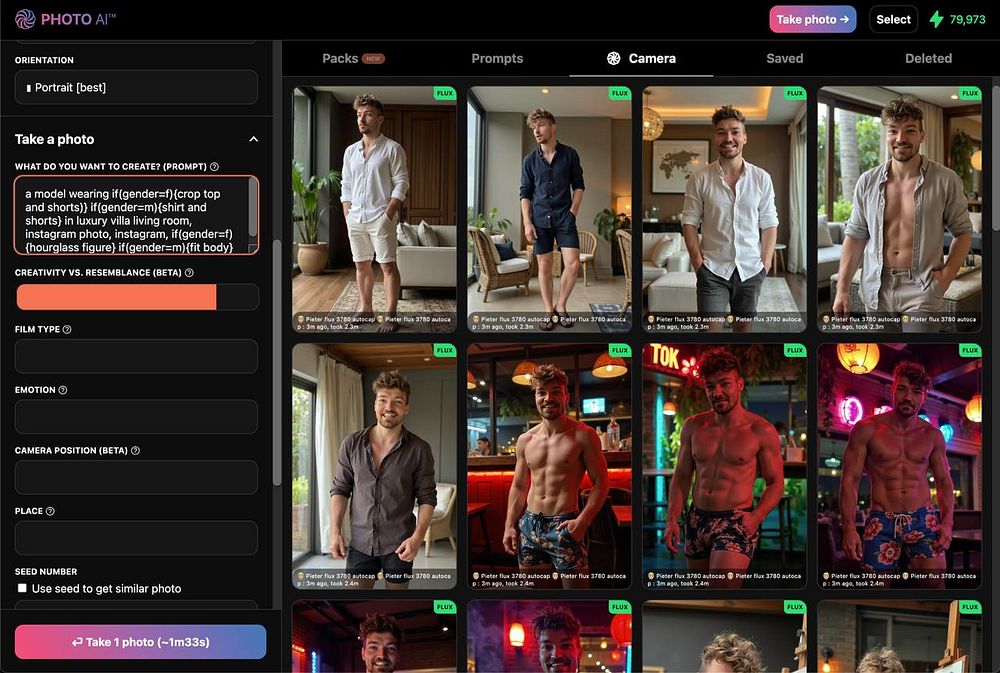
Task: Open the Camera Position help icon
Action: [135, 450]
